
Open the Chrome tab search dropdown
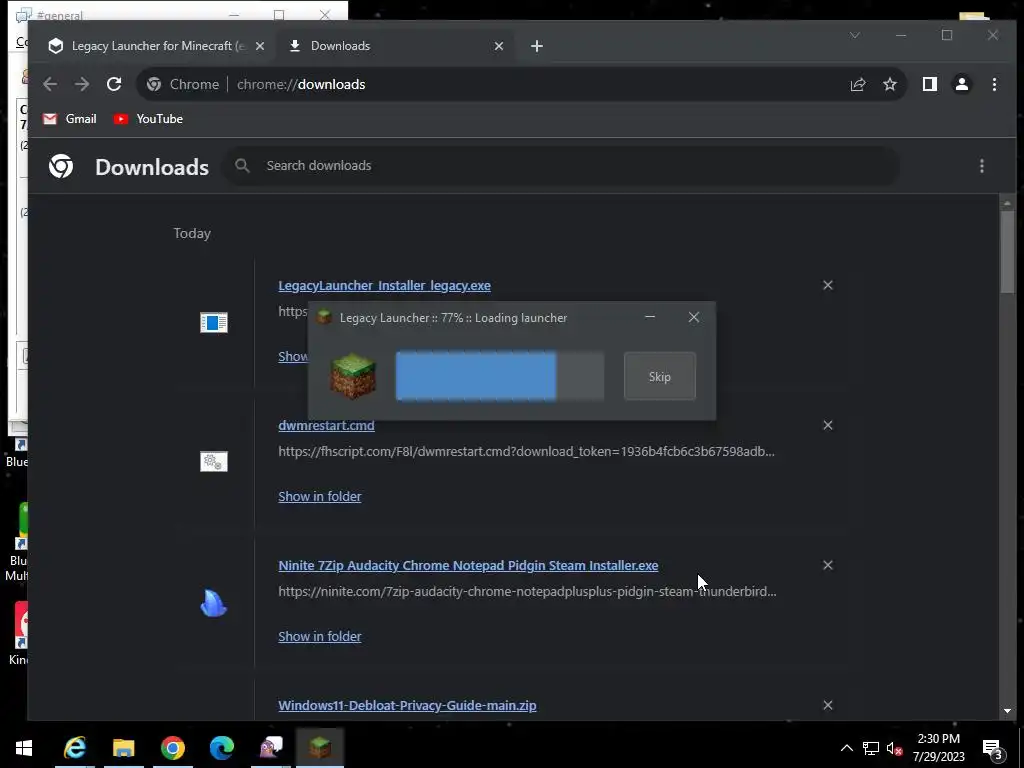(x=855, y=35)
